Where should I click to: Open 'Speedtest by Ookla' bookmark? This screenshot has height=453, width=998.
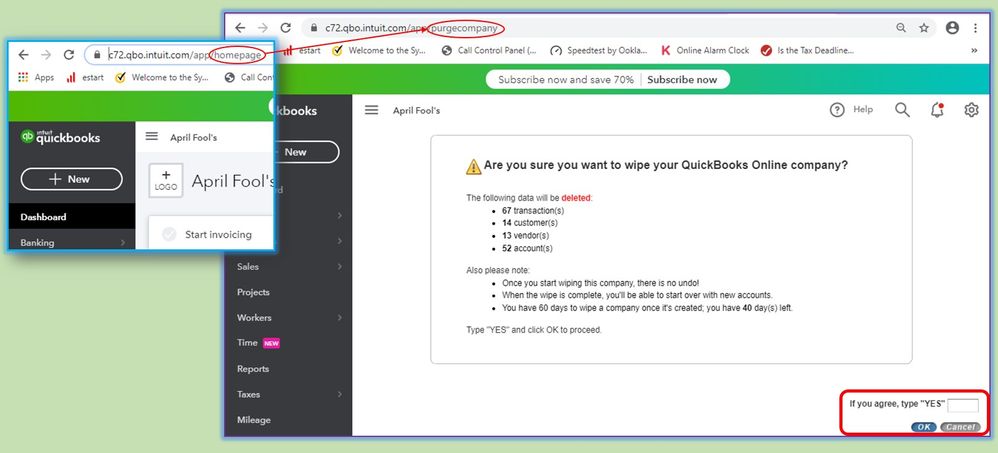pyautogui.click(x=599, y=51)
